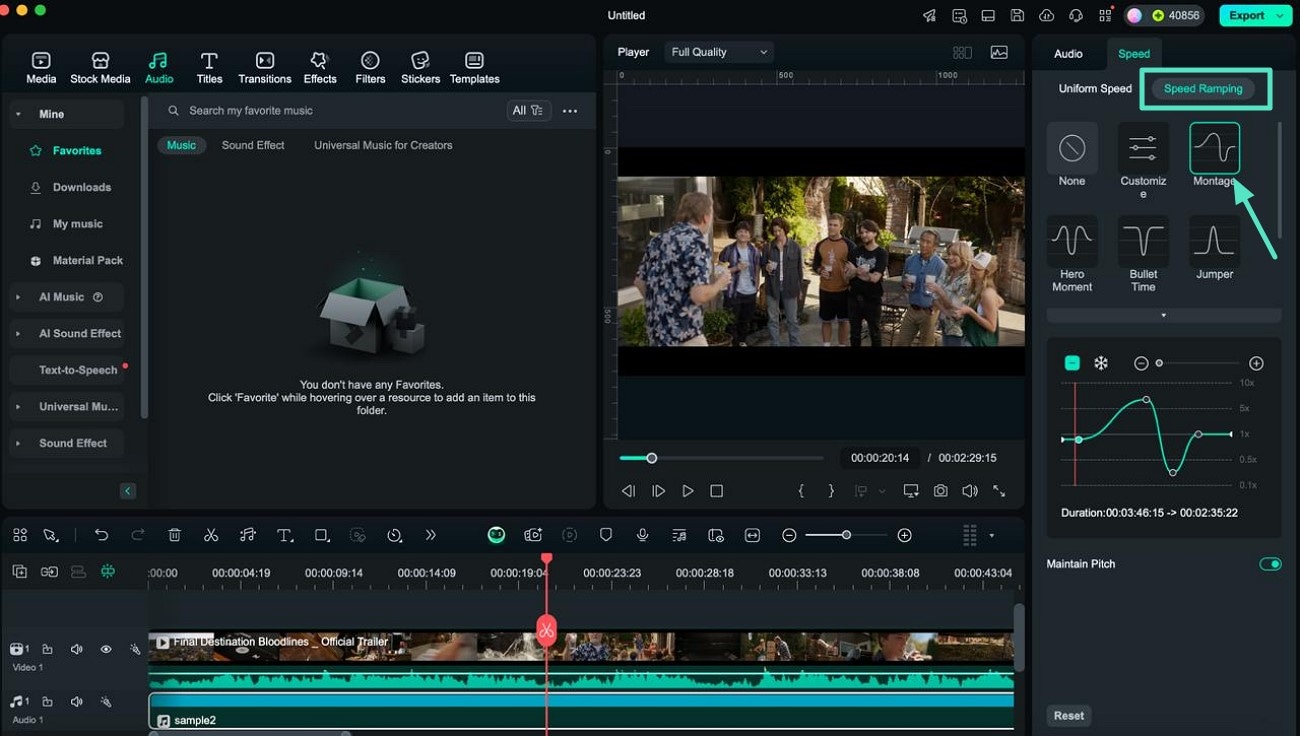Click the cloud upload icon in title bar
Image resolution: width=1300 pixels, height=736 pixels.
[x=1047, y=15]
